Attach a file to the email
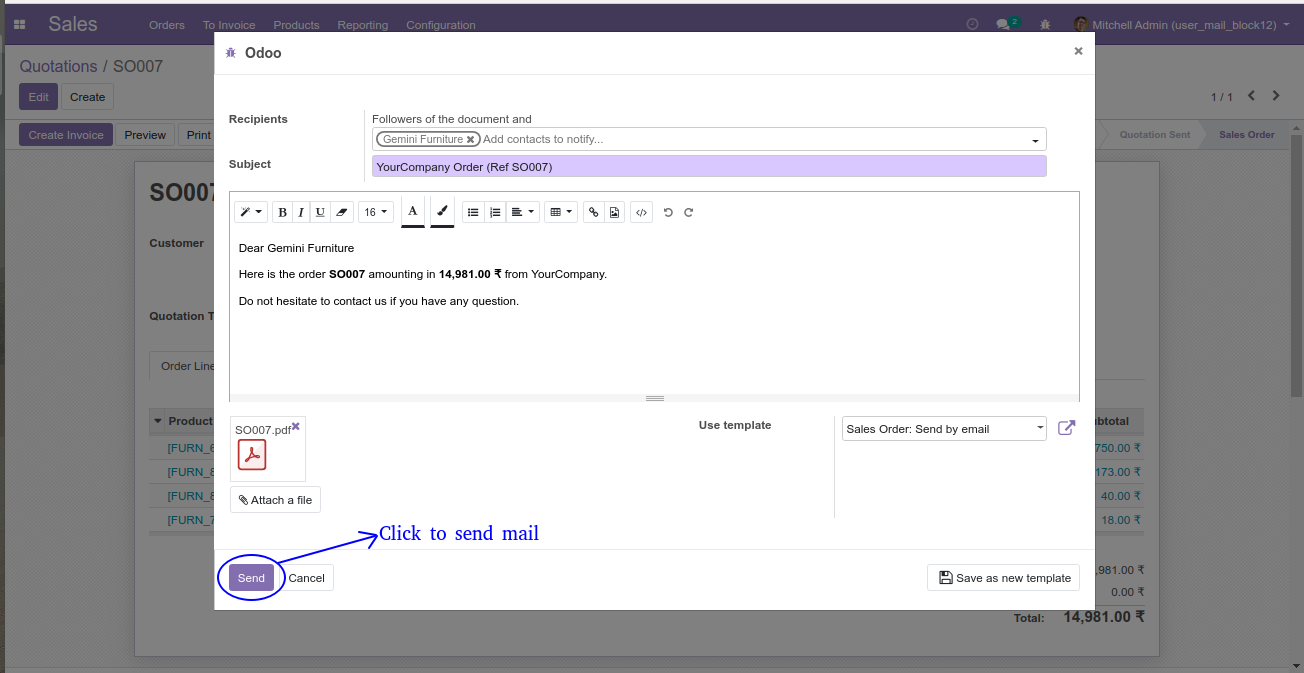Screen dimensions: 1304x673 tap(275, 500)
